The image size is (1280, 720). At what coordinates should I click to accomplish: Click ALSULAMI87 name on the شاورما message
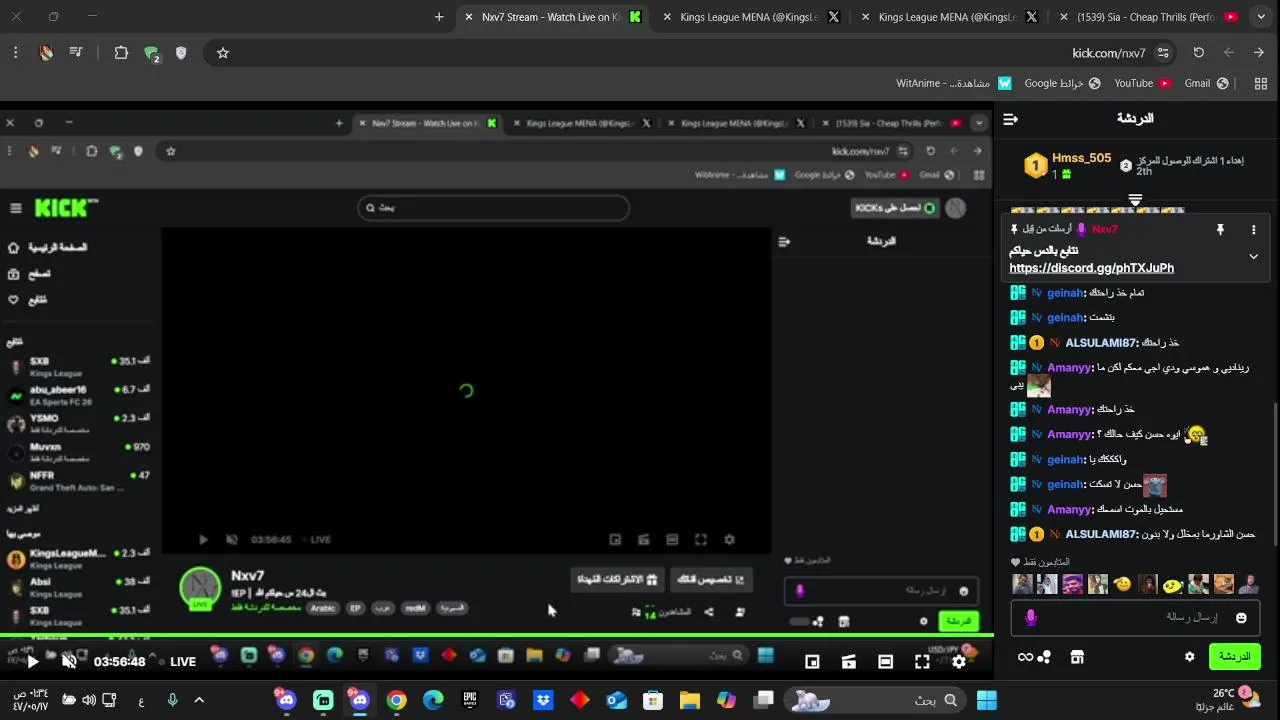point(1101,534)
